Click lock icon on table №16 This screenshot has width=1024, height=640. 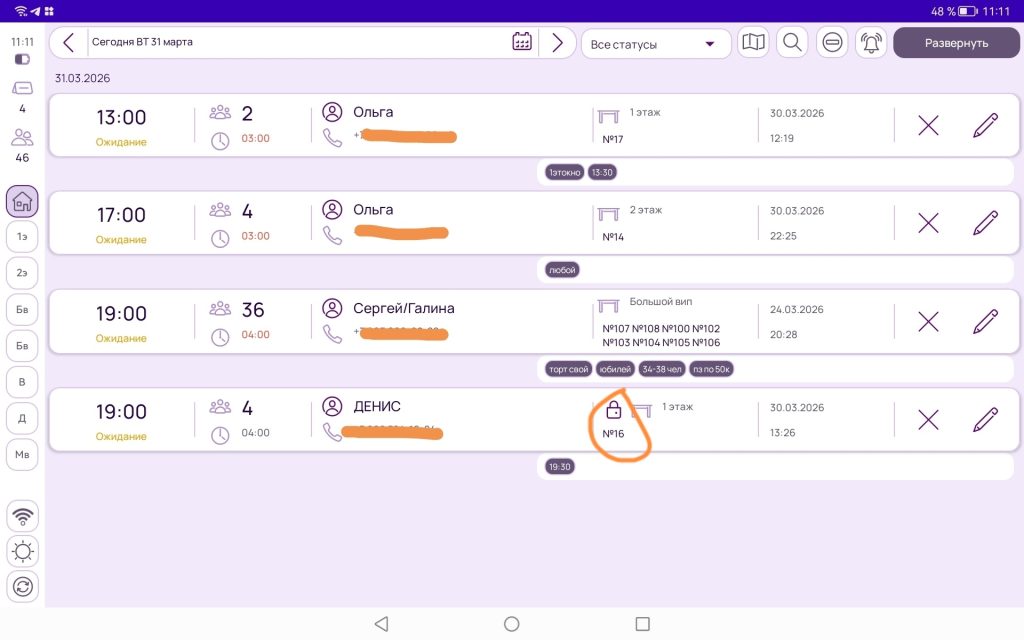(x=614, y=410)
